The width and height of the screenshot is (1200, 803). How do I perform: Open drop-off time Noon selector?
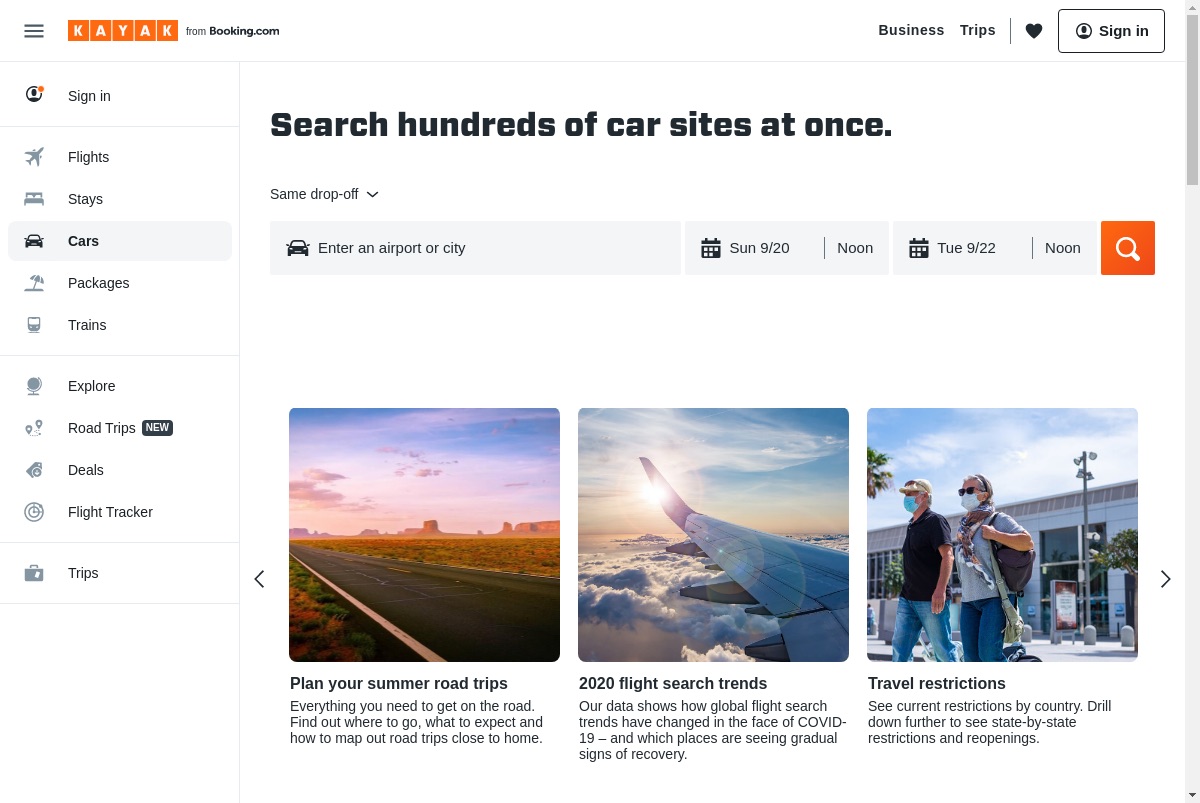[1063, 248]
